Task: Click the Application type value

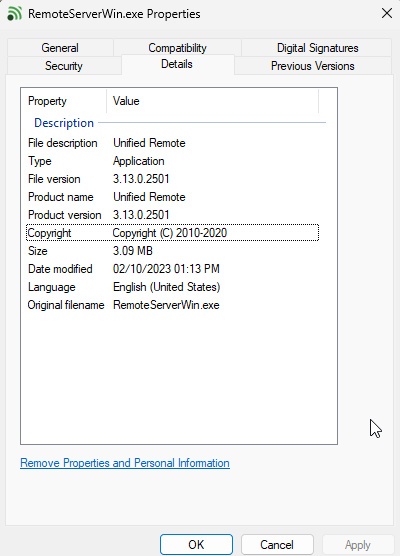Action: 139,161
